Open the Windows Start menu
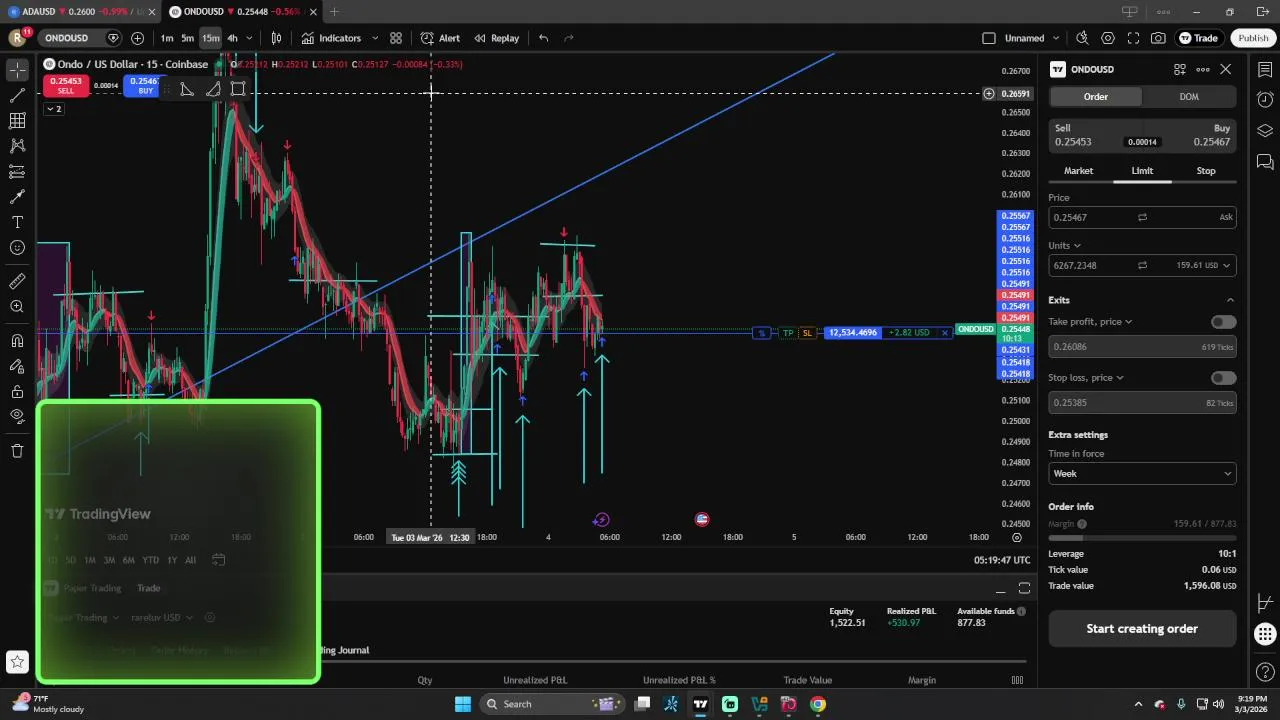 pos(463,704)
